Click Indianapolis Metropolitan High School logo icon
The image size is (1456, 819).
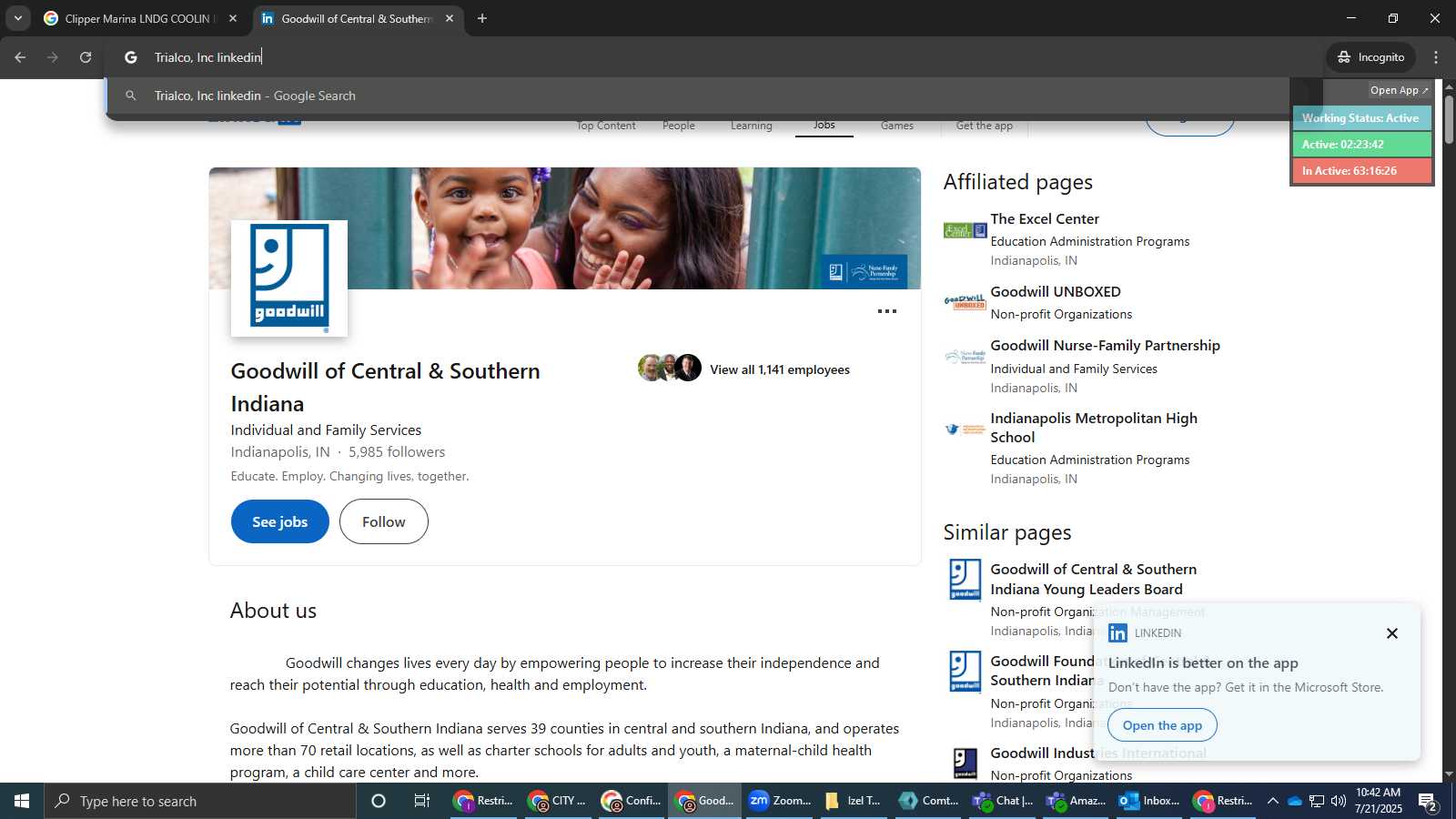coord(965,429)
